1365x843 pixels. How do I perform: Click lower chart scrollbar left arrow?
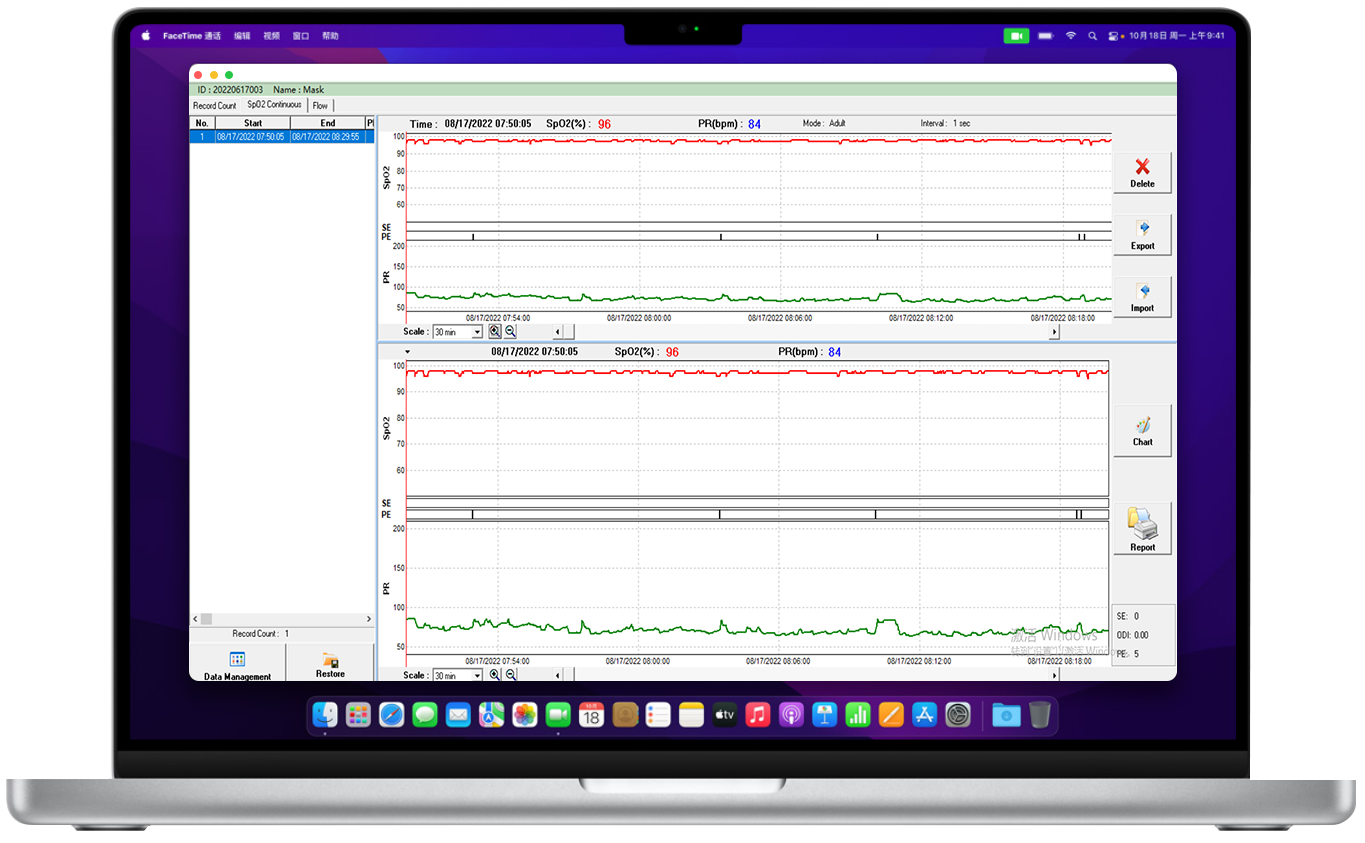tap(558, 676)
